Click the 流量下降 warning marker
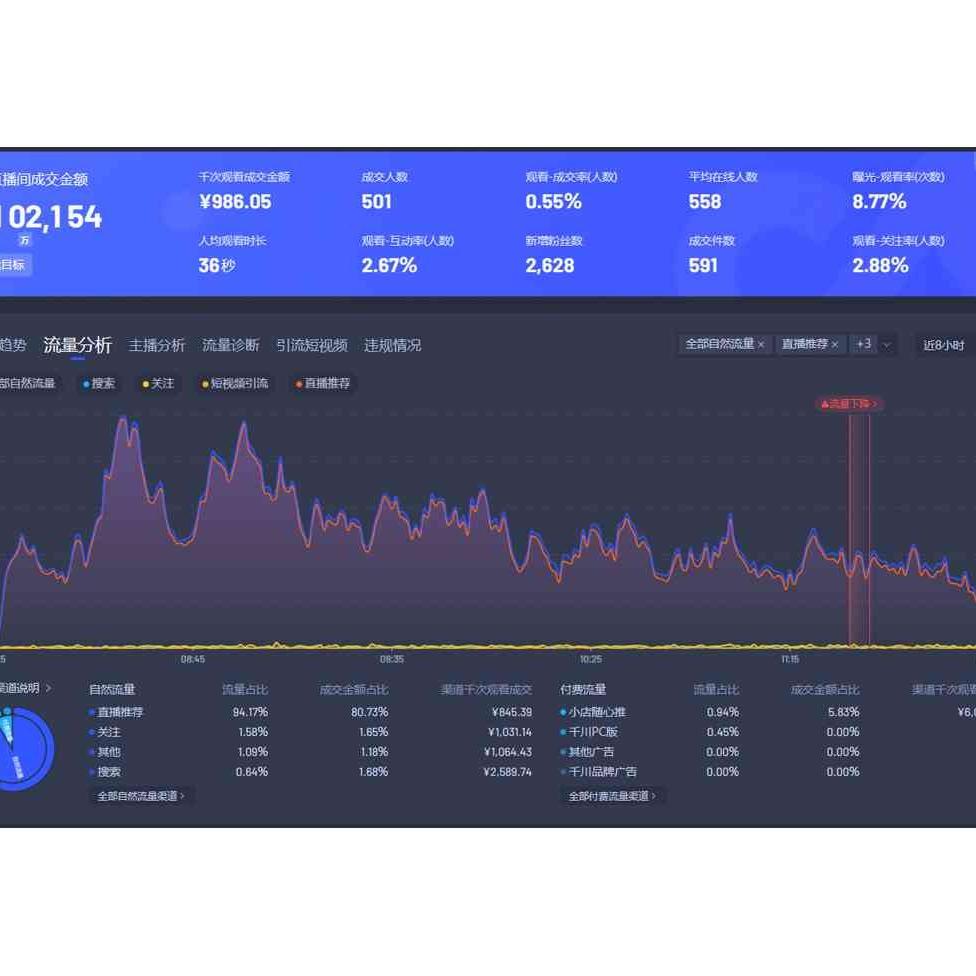The width and height of the screenshot is (976, 976). 849,404
